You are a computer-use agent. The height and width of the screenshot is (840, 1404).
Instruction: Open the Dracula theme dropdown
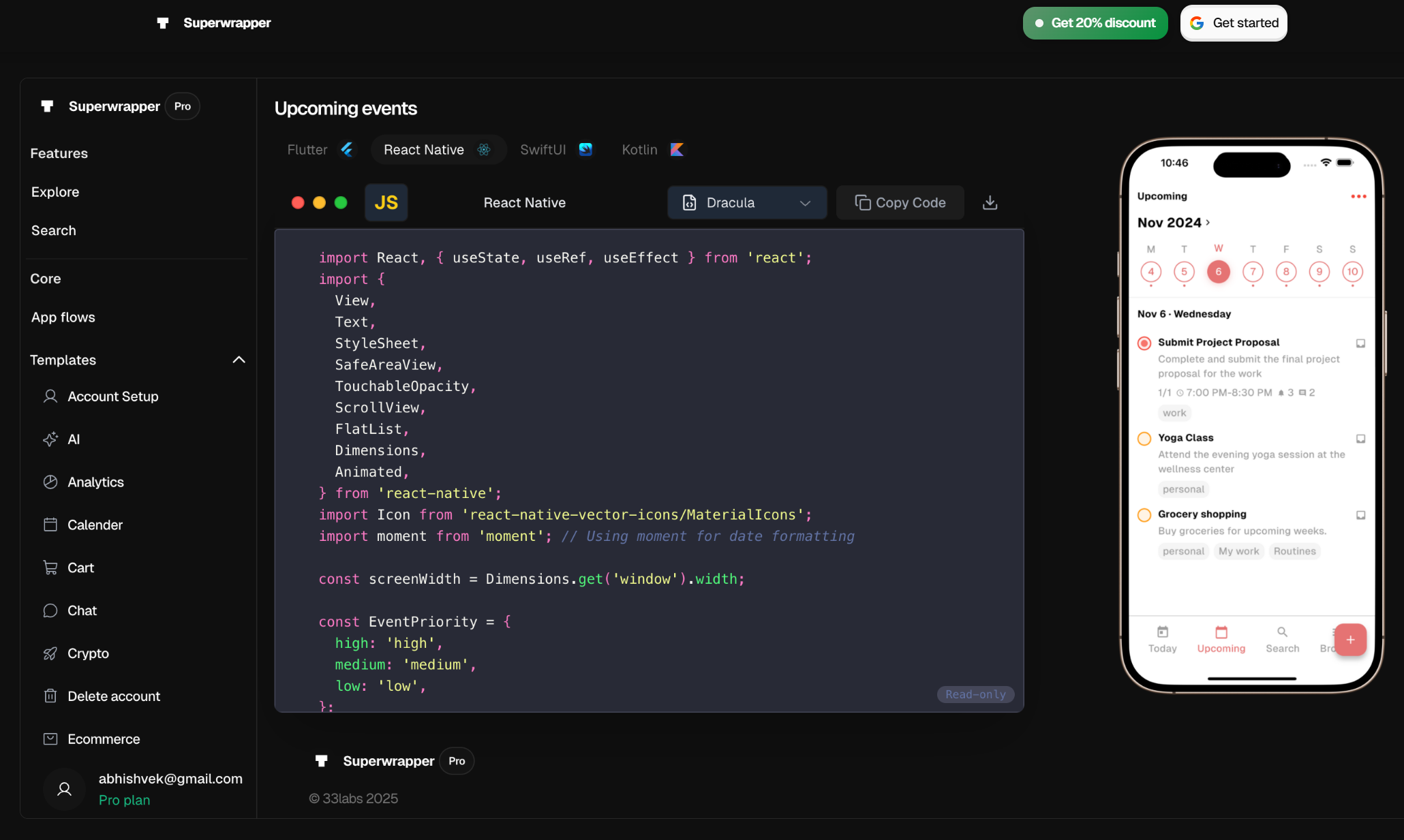tap(747, 202)
